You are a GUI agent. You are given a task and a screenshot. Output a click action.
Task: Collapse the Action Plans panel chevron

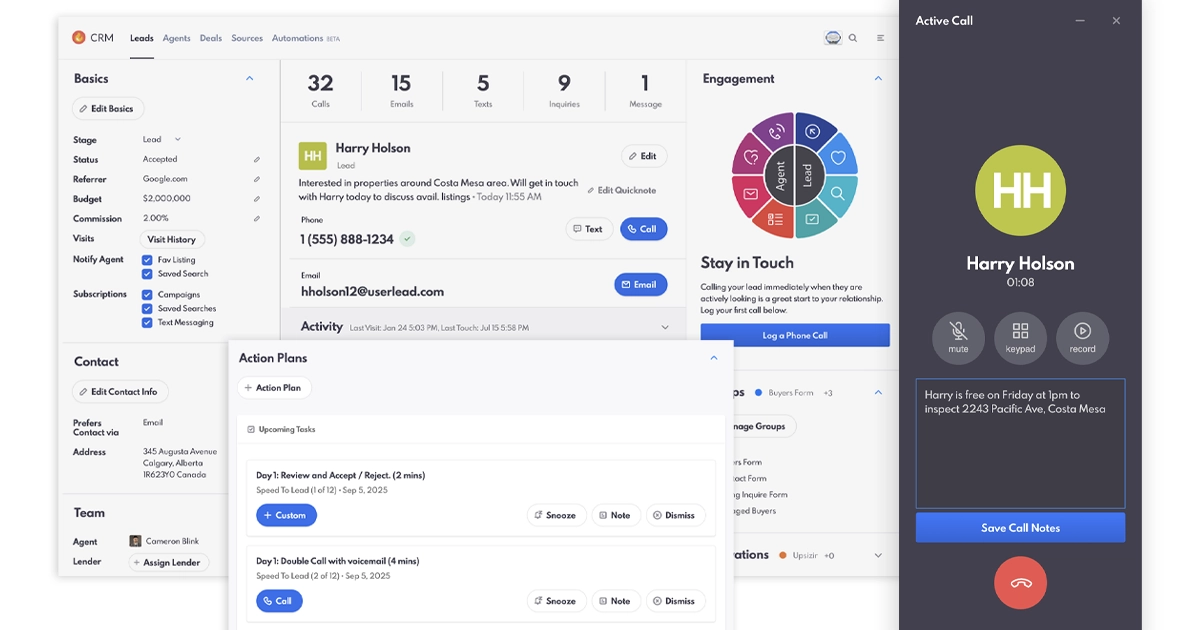[x=714, y=358]
